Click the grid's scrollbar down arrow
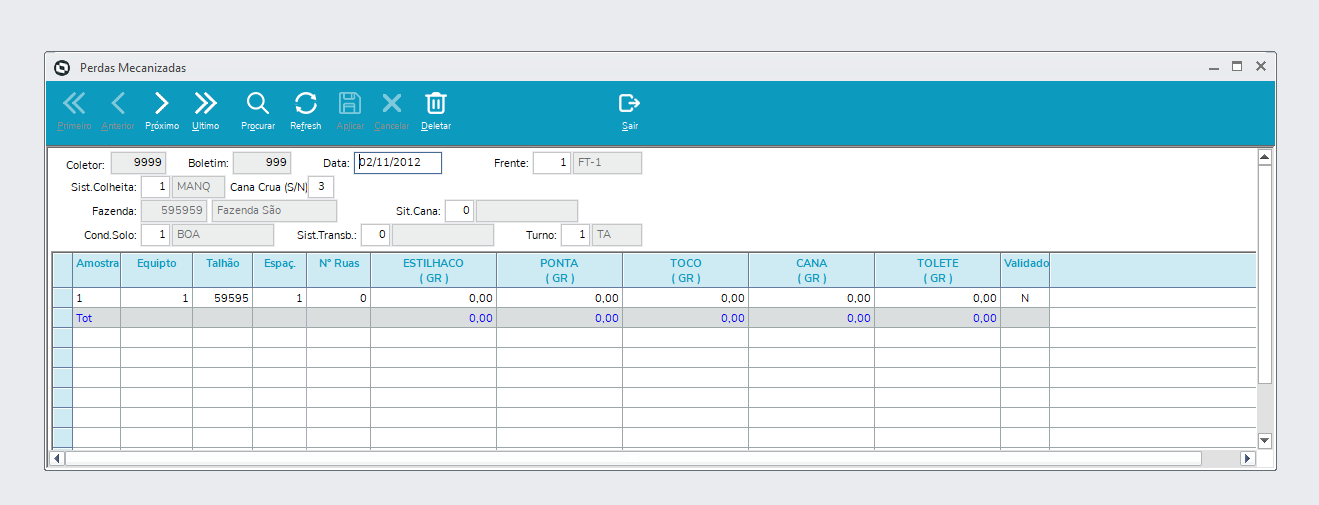 point(1264,440)
